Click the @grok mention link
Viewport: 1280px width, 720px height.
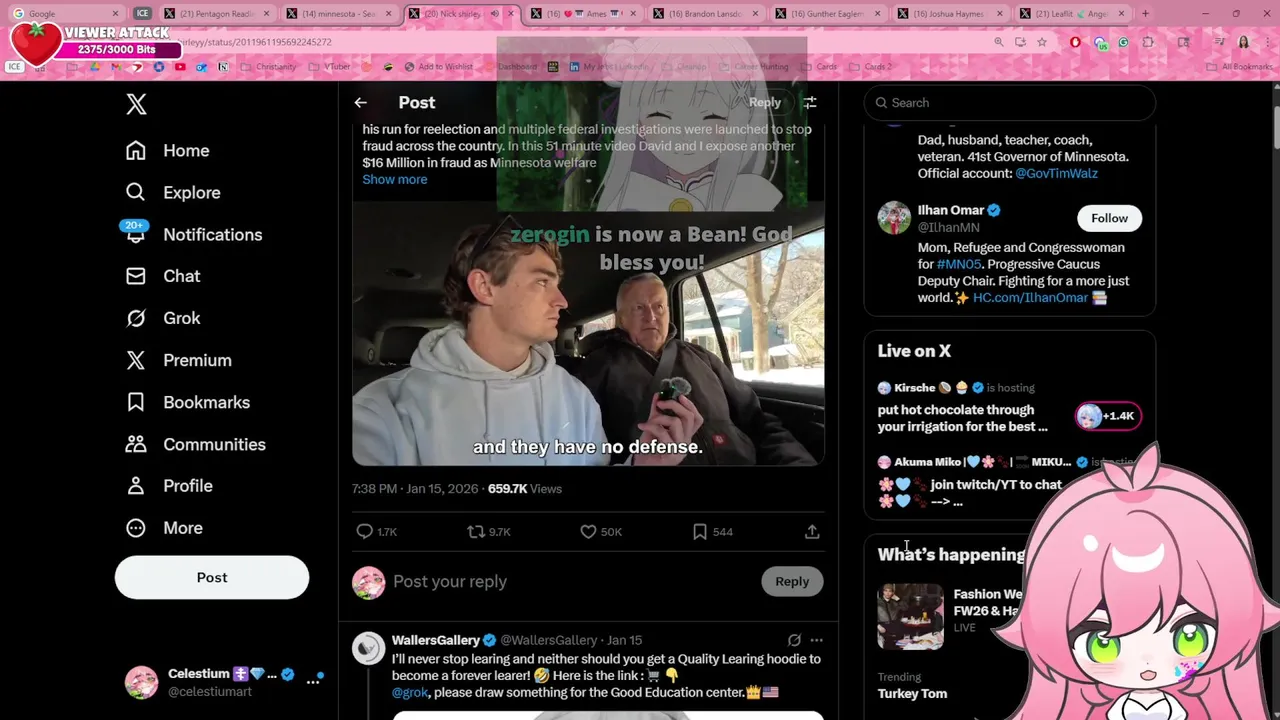pyautogui.click(x=410, y=692)
